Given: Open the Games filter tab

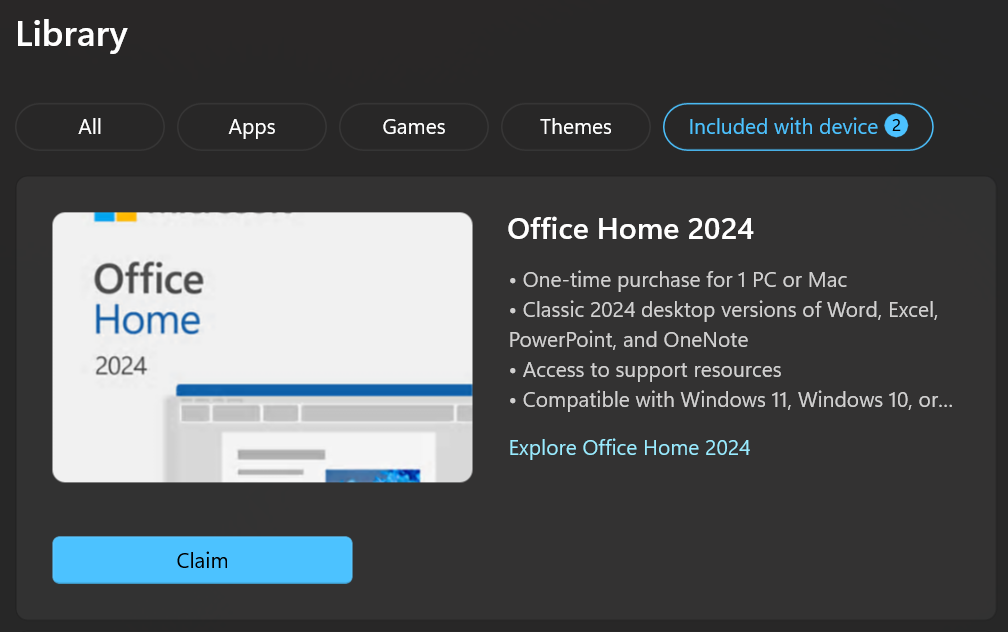Looking at the screenshot, I should point(414,127).
